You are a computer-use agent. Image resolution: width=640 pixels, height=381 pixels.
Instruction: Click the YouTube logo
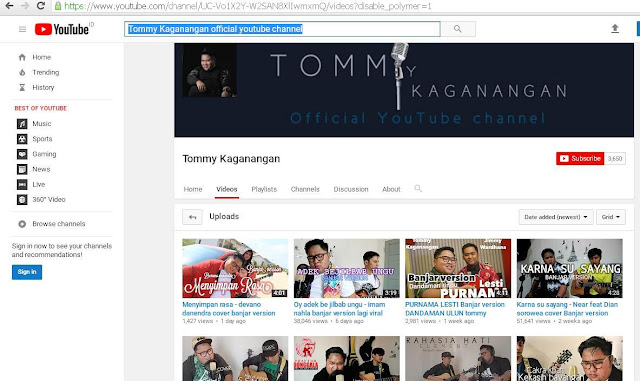tap(62, 29)
